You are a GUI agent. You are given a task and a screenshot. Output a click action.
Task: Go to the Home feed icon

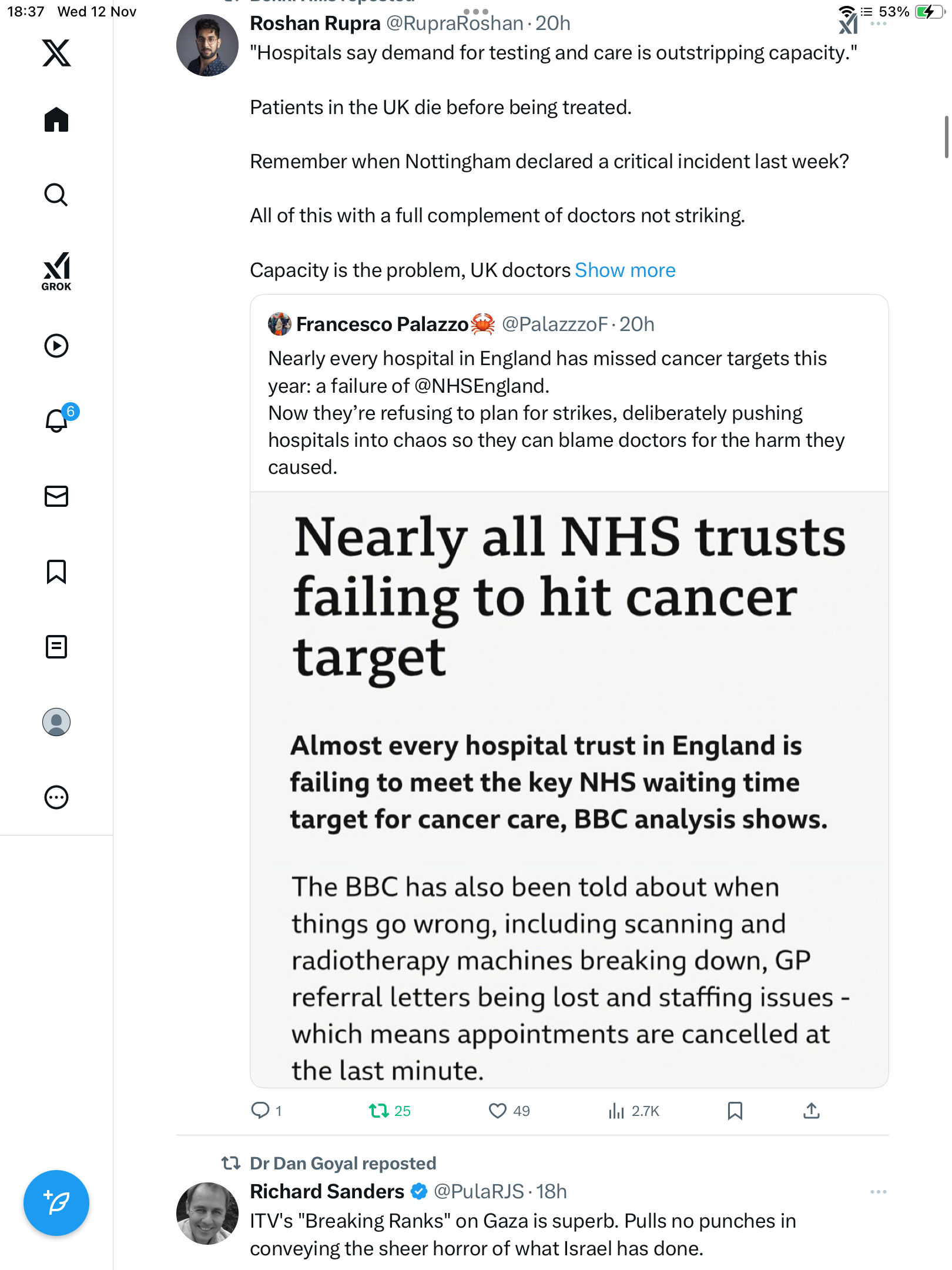(x=56, y=120)
